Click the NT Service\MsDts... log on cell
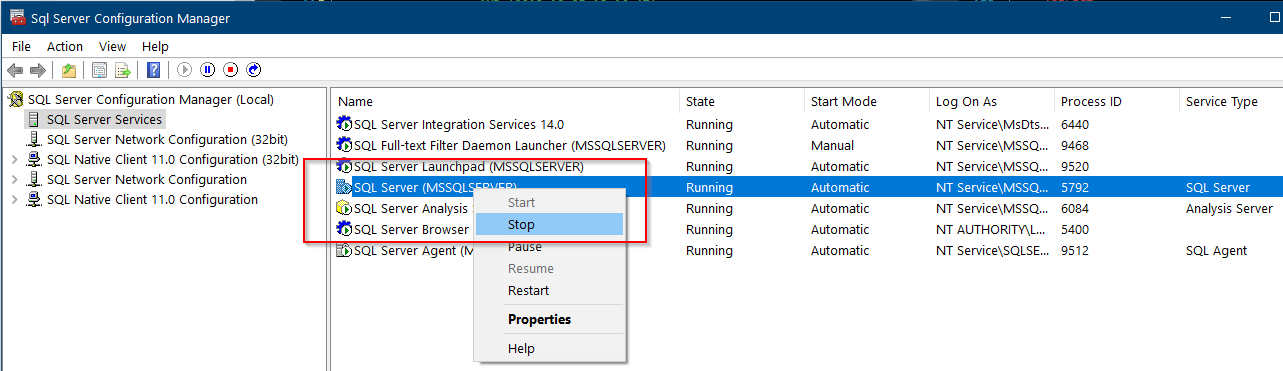Screen dimensions: 1283x371 pyautogui.click(x=991, y=124)
